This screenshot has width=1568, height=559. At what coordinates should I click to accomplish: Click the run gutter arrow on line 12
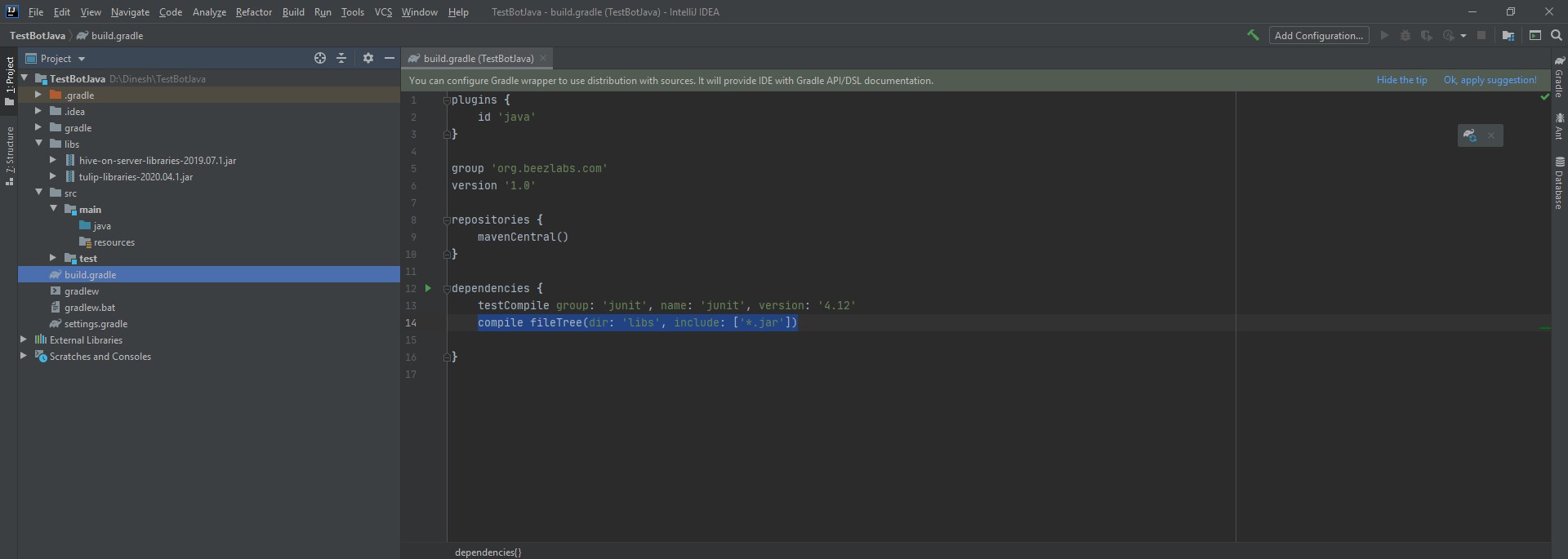tap(428, 288)
